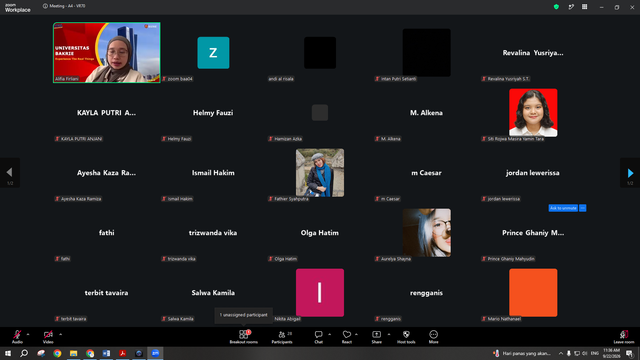The image size is (640, 360).
Task: Click the trizwanda vika participant name
Action: pyautogui.click(x=213, y=233)
